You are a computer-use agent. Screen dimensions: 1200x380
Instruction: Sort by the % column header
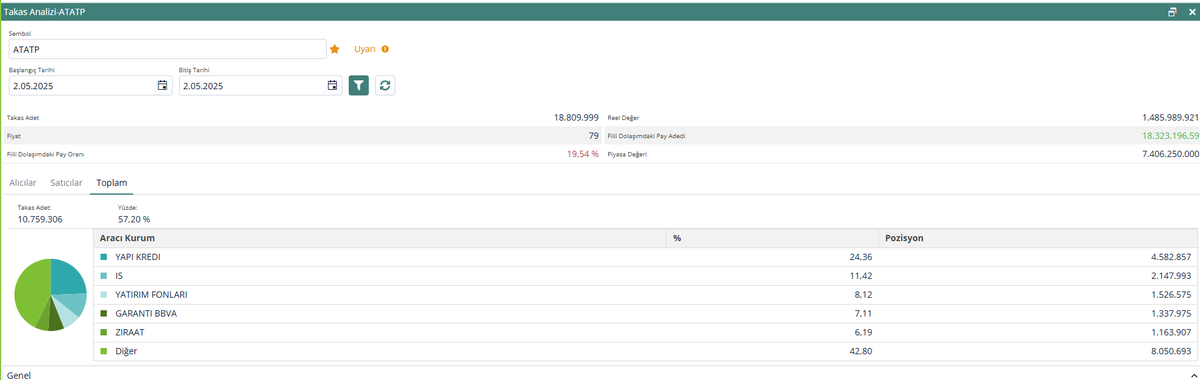click(772, 238)
